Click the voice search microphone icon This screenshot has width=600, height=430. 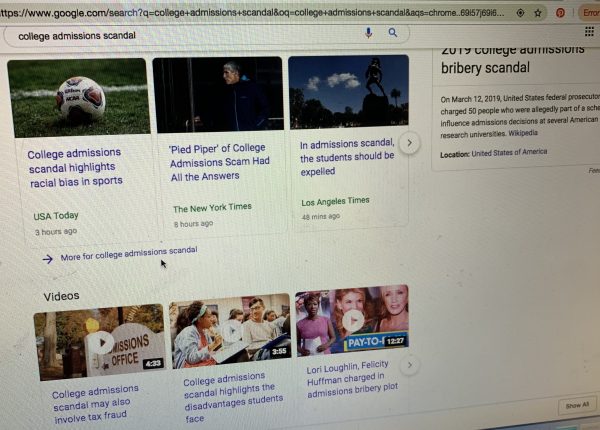pyautogui.click(x=368, y=33)
